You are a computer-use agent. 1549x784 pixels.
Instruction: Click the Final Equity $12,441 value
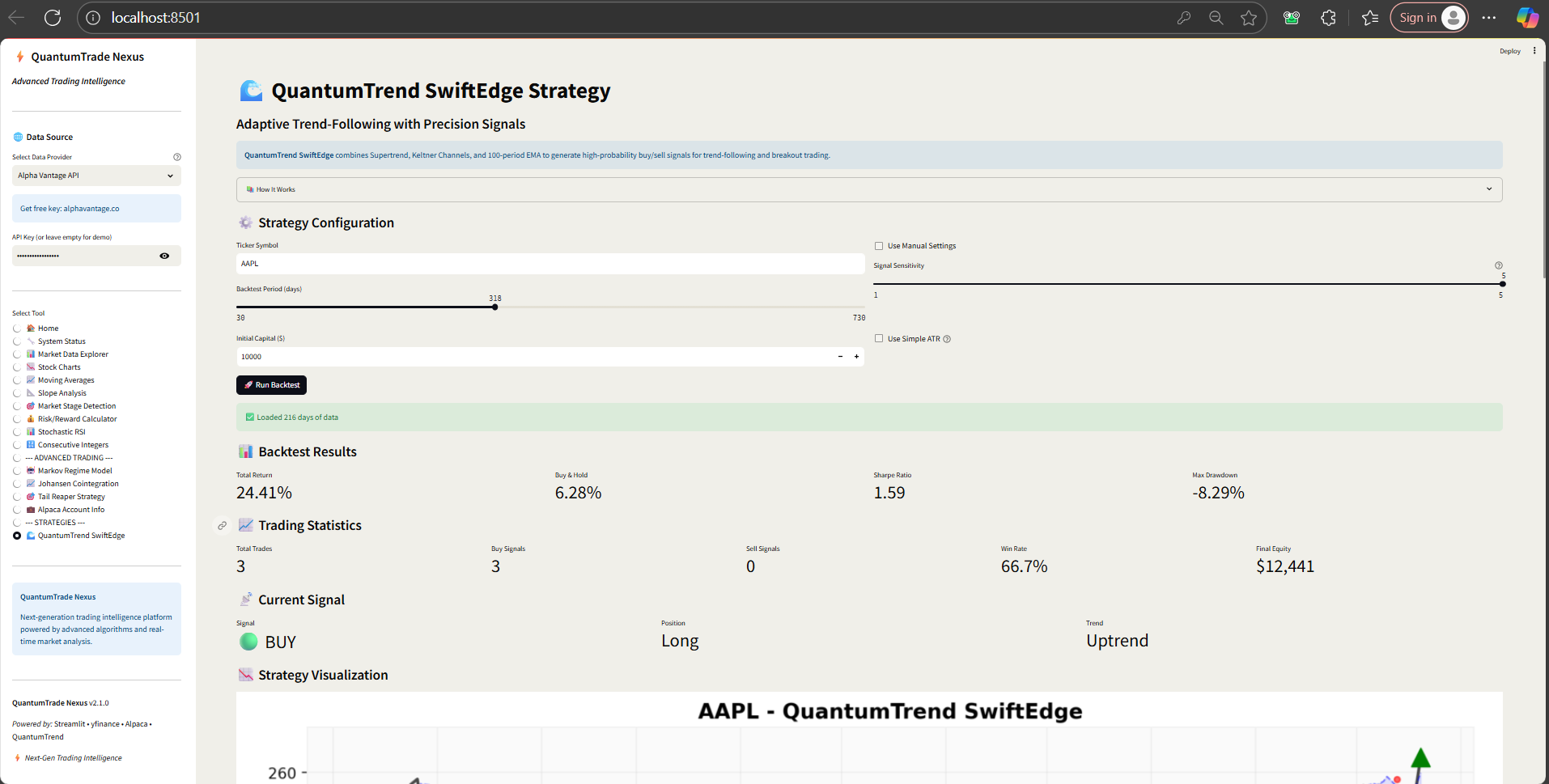[1285, 566]
